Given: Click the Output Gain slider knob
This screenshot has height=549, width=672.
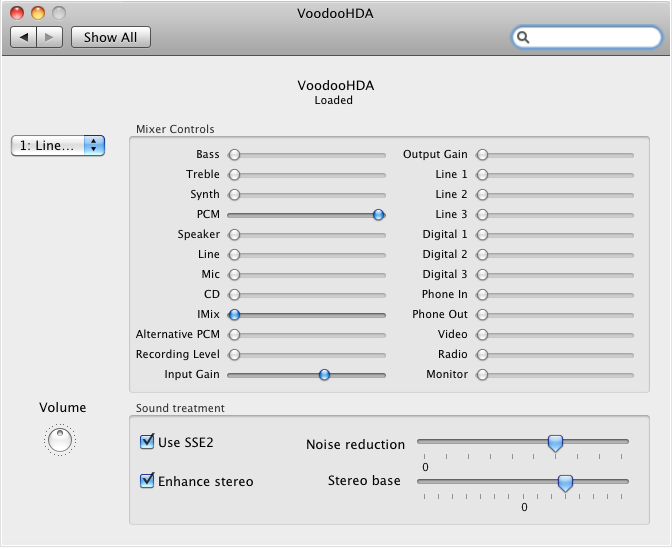Looking at the screenshot, I should pos(482,155).
